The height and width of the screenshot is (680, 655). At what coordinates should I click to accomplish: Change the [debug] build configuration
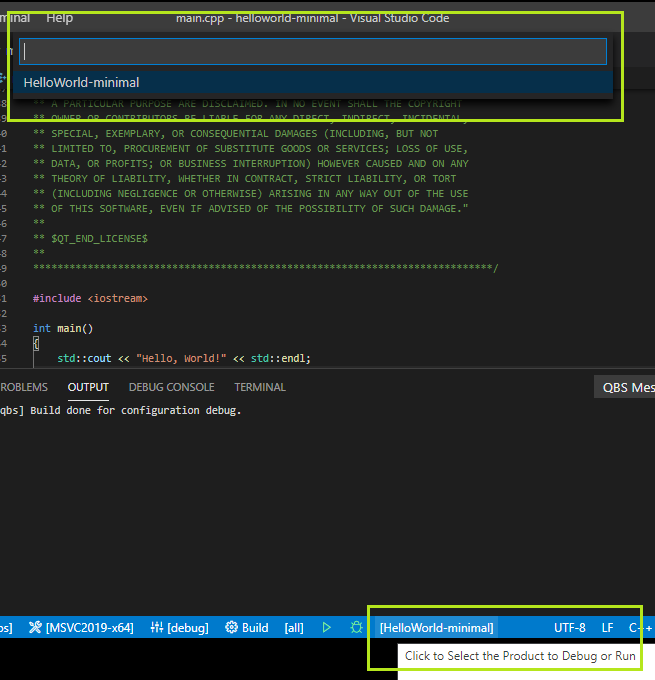[179, 627]
